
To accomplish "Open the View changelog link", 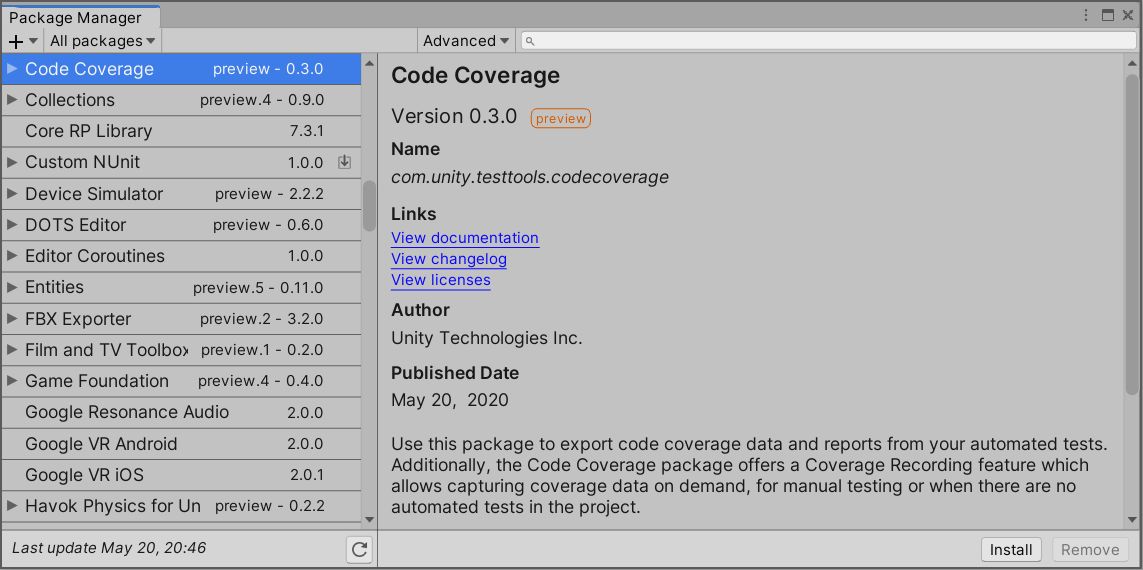I will [449, 259].
